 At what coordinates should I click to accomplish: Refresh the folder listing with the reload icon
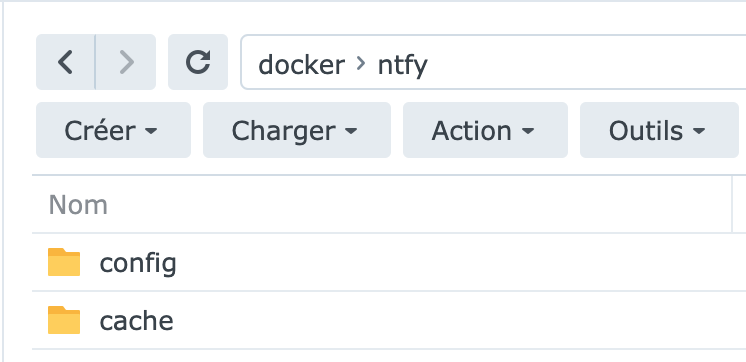198,62
